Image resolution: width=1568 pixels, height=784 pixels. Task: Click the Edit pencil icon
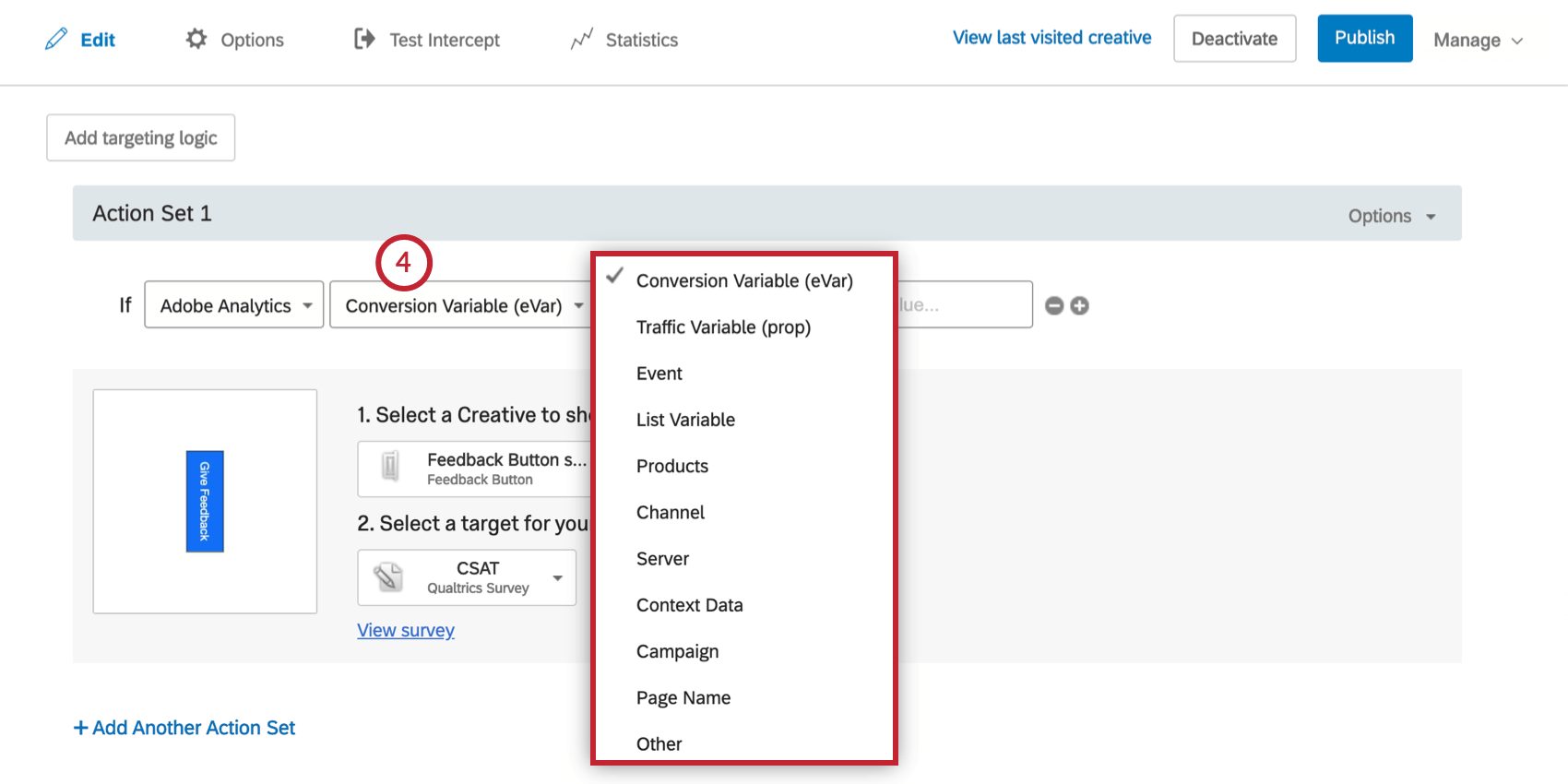(x=56, y=39)
